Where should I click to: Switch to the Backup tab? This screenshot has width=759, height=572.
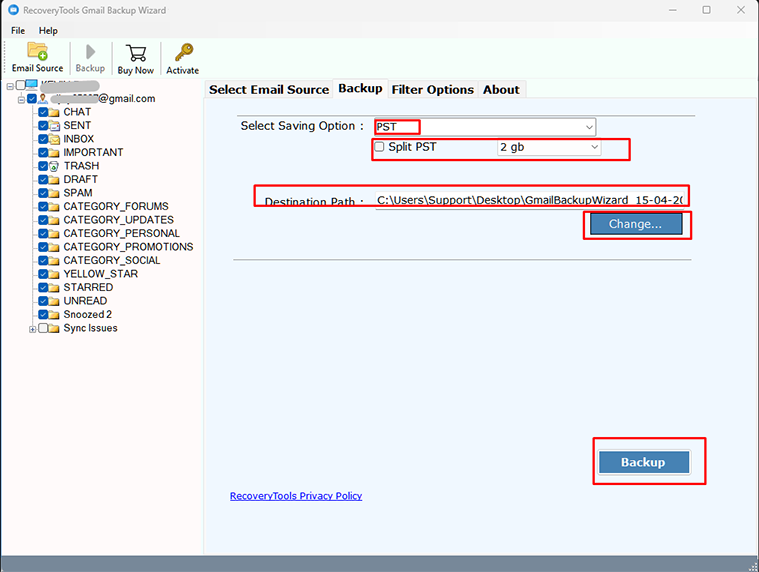pos(360,89)
